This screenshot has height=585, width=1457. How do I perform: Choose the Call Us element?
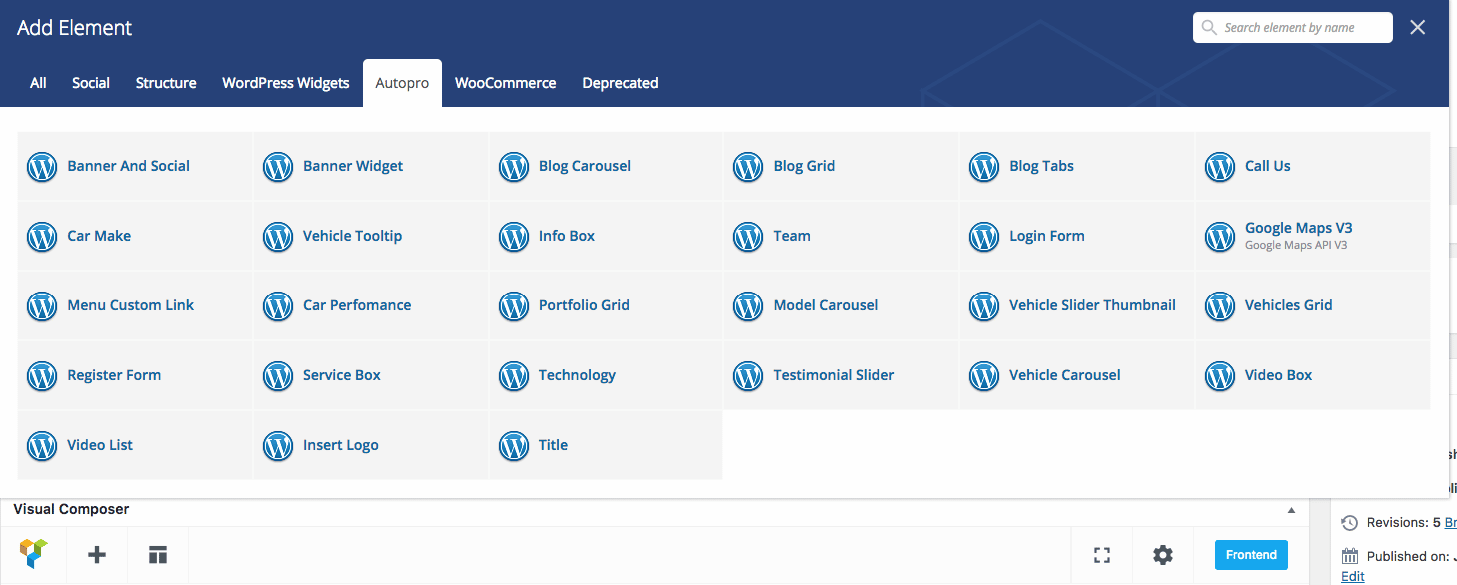[x=1313, y=166]
